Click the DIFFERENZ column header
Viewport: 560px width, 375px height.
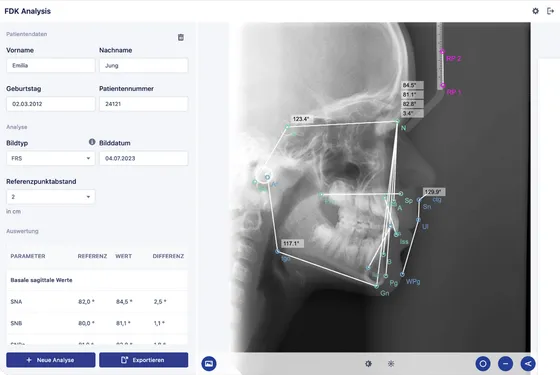click(168, 256)
